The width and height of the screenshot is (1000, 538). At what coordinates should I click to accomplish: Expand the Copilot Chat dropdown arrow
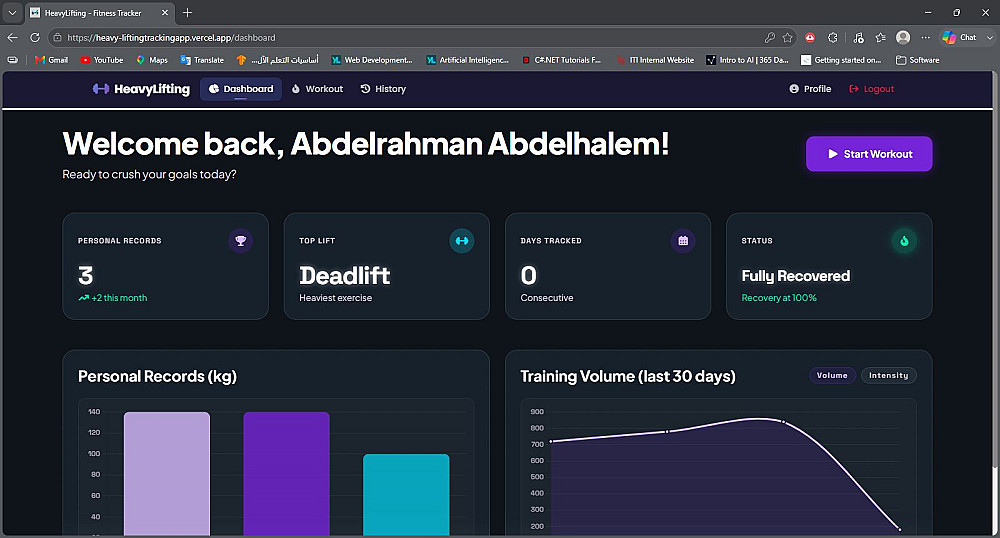[990, 38]
